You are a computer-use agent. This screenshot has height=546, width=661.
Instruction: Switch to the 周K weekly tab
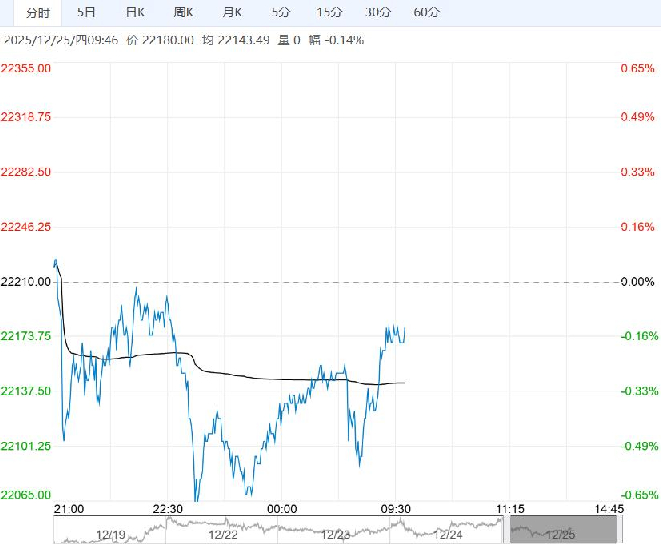pyautogui.click(x=184, y=13)
